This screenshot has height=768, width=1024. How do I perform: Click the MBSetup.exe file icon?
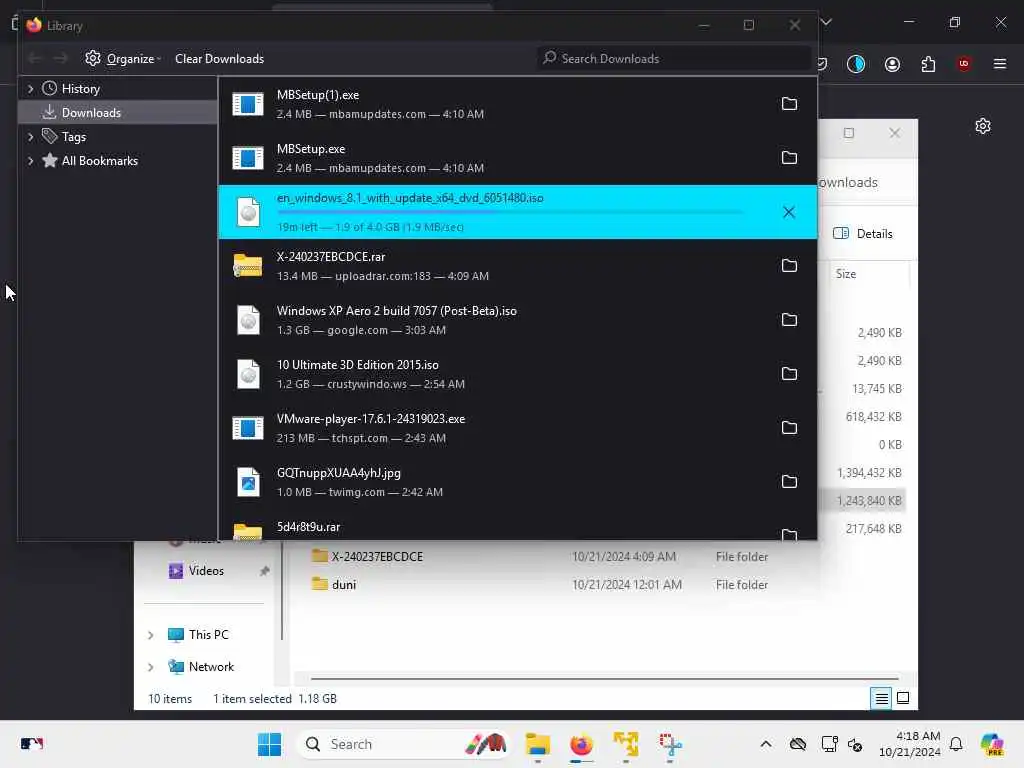(248, 158)
